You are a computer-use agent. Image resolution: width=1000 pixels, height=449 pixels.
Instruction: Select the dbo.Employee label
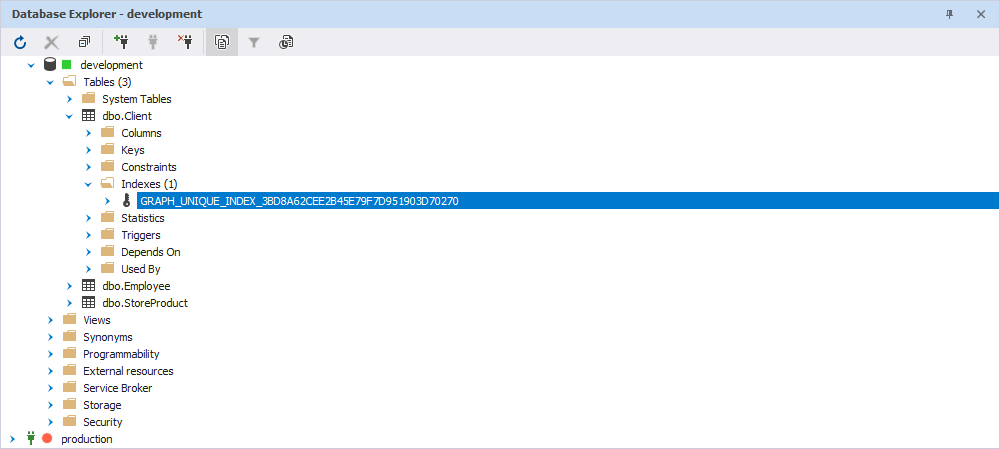pyautogui.click(x=136, y=286)
